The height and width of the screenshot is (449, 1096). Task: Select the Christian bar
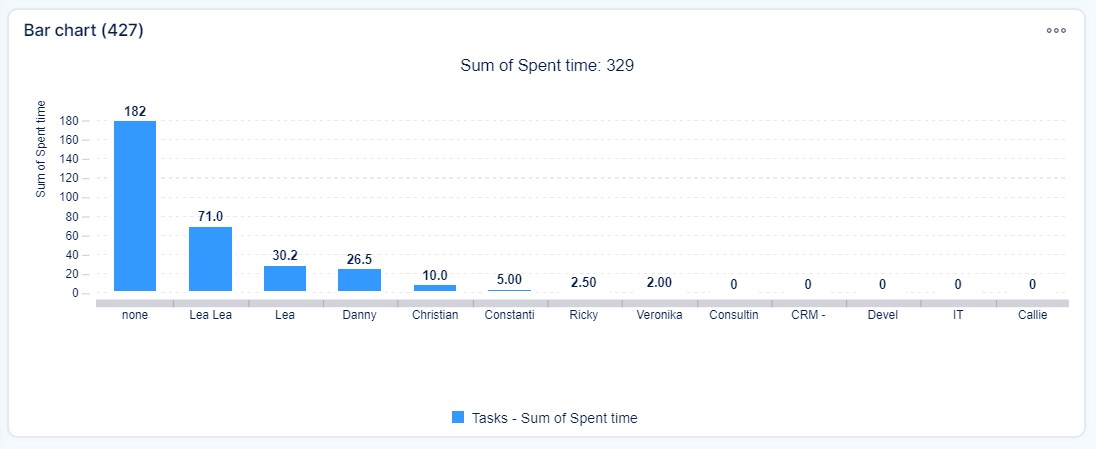coord(435,288)
